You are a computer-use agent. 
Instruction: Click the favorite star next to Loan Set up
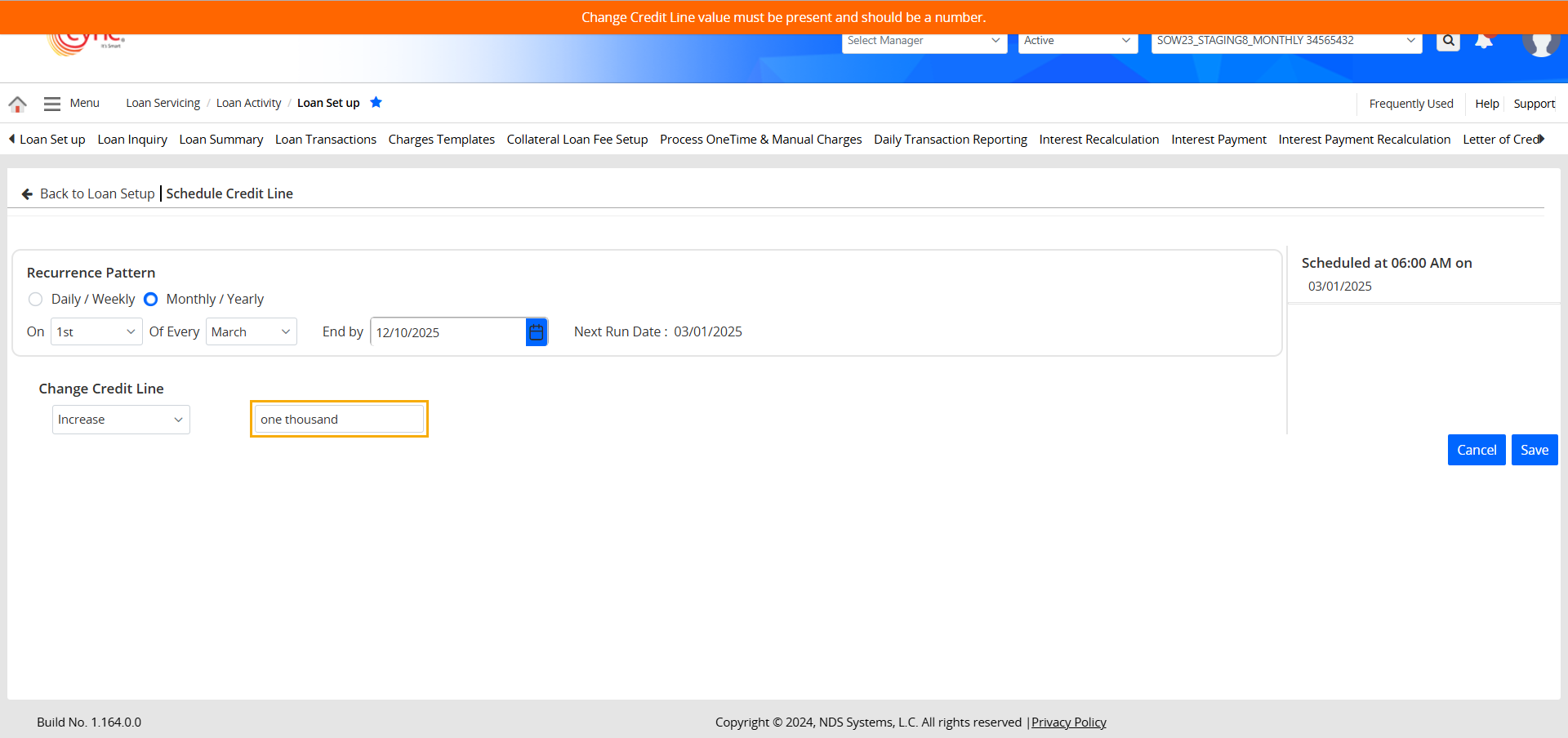tap(376, 103)
